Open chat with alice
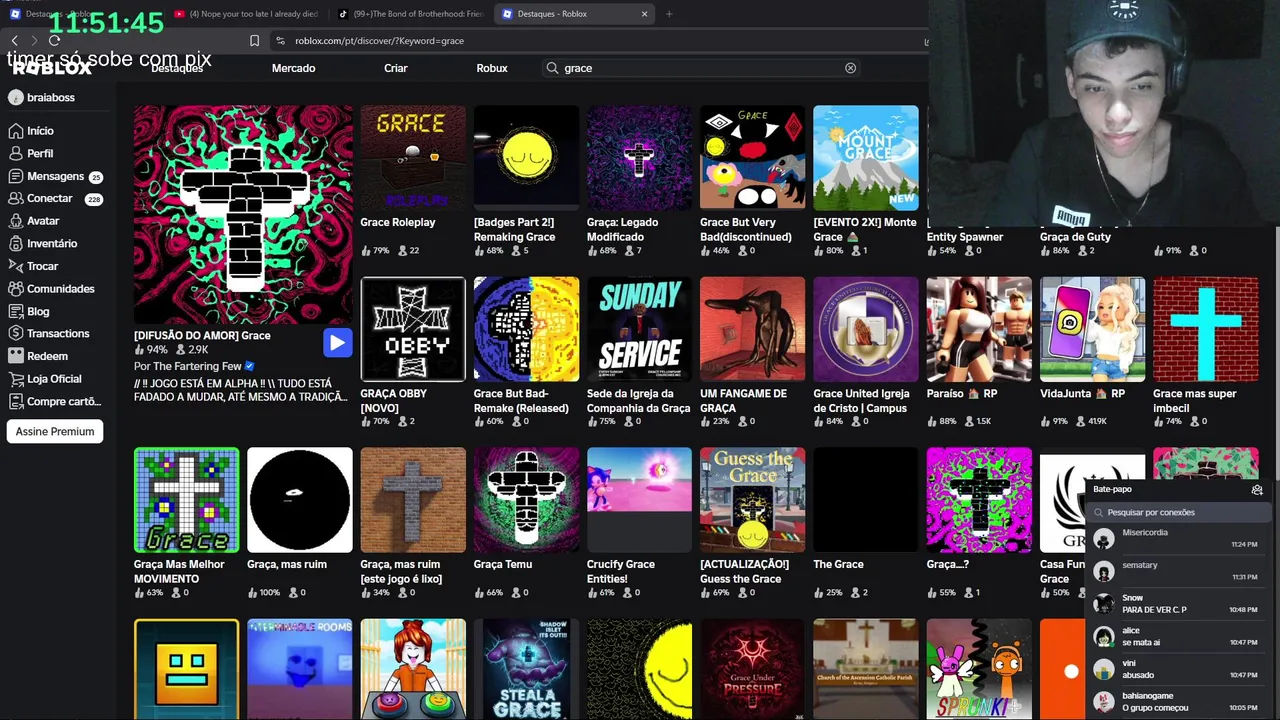This screenshot has height=720, width=1280. point(1178,636)
